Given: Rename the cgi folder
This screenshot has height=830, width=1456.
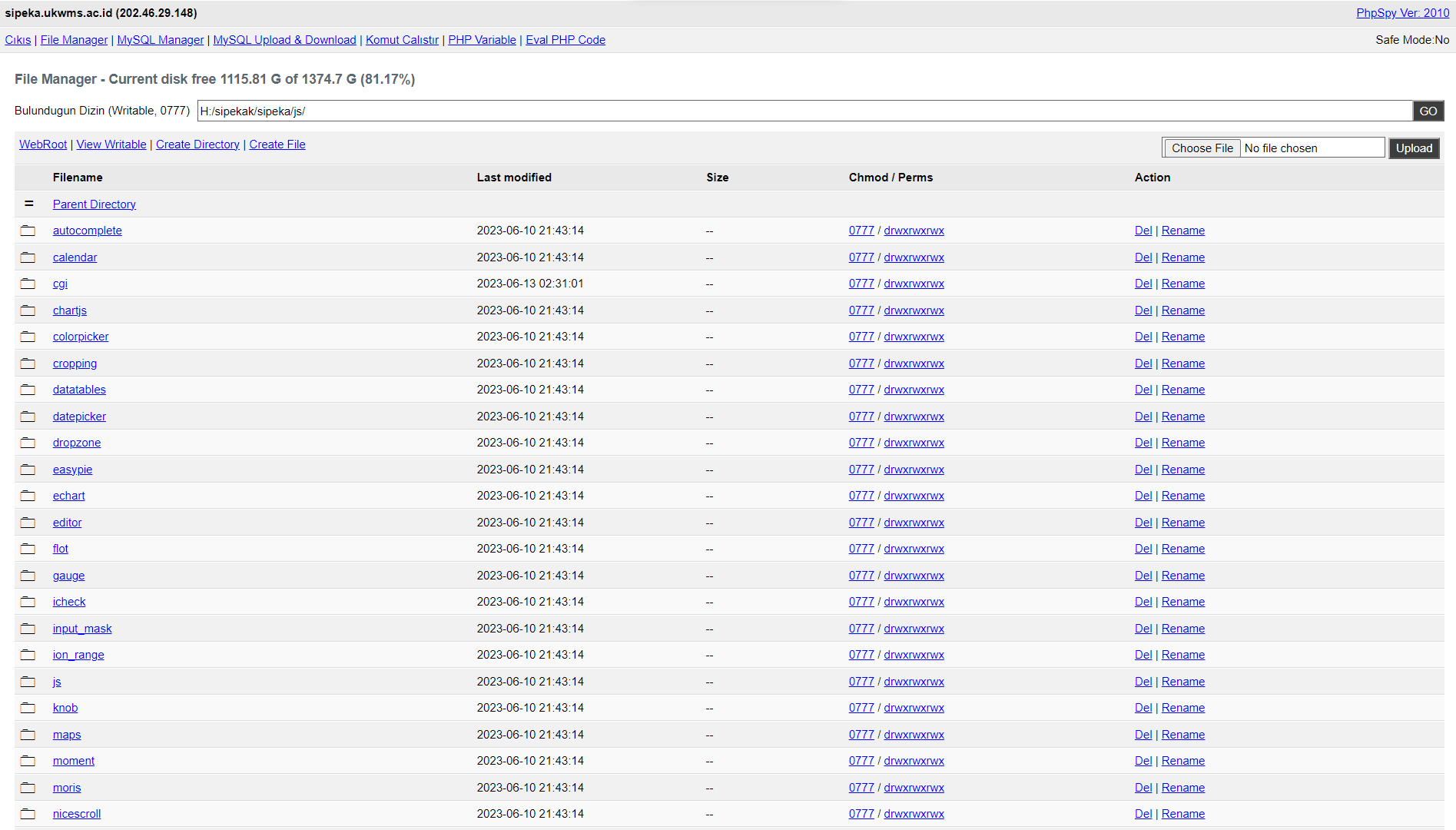Looking at the screenshot, I should click(1183, 284).
